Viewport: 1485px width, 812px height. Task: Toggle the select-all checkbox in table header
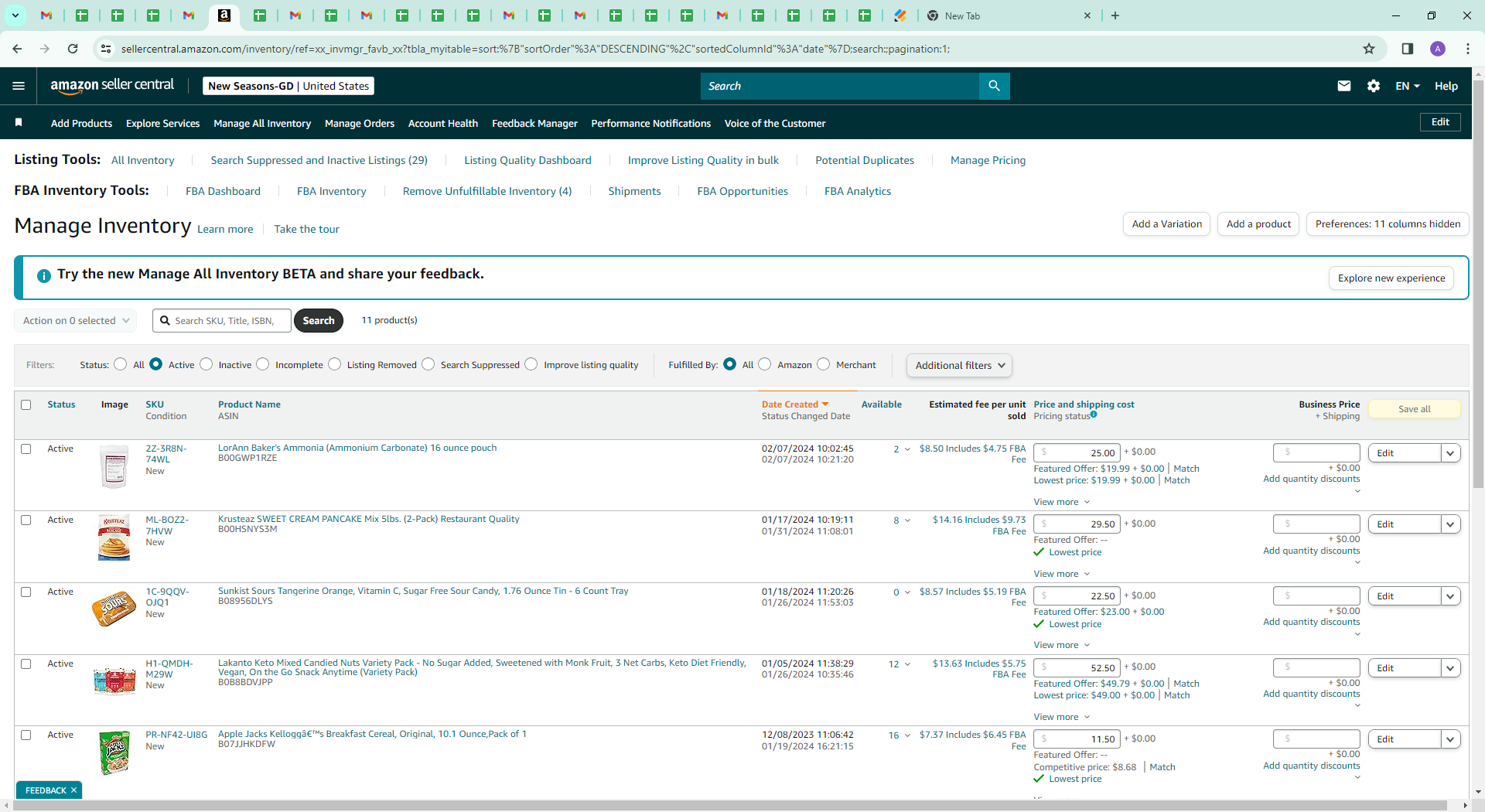pos(26,404)
